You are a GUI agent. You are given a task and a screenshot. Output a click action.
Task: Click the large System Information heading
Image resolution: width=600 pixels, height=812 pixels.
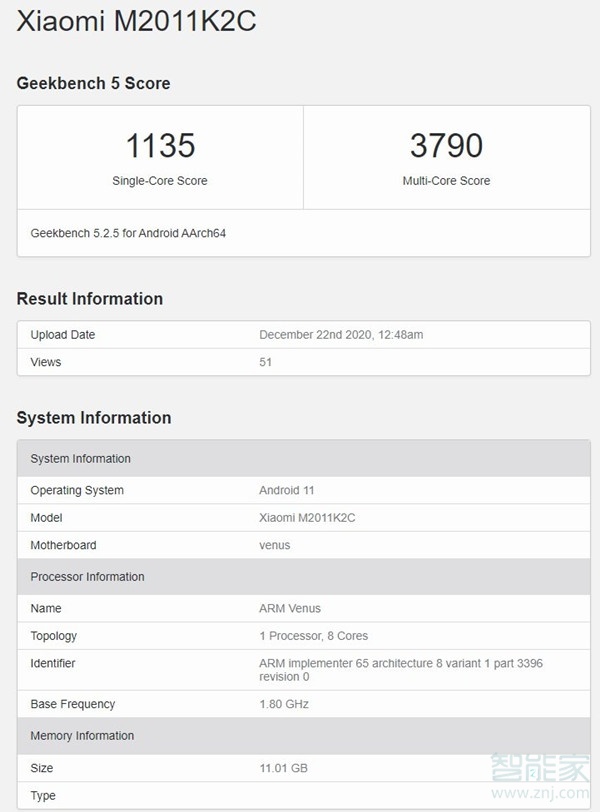coord(94,418)
